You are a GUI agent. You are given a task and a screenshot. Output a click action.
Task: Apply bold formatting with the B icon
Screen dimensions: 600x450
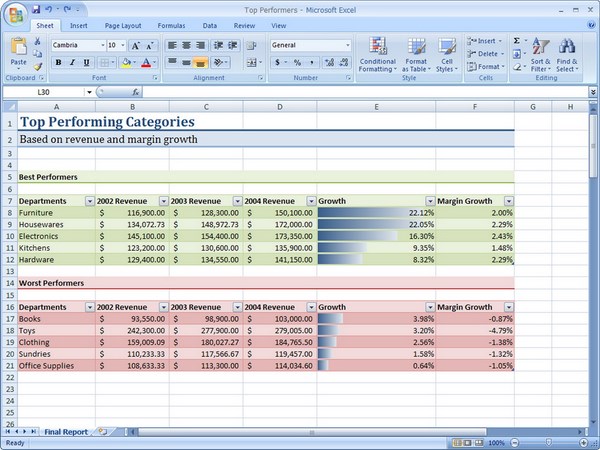58,62
